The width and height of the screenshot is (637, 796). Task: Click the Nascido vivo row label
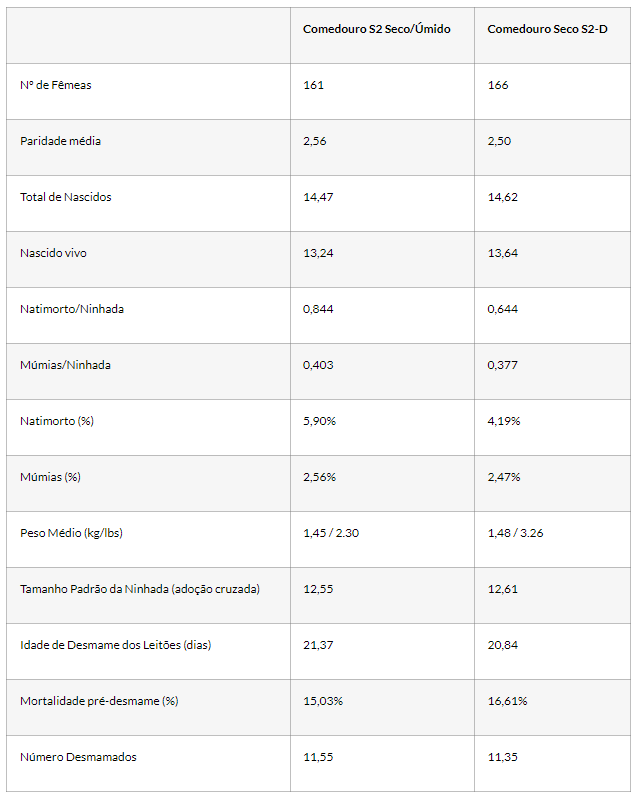(x=53, y=253)
